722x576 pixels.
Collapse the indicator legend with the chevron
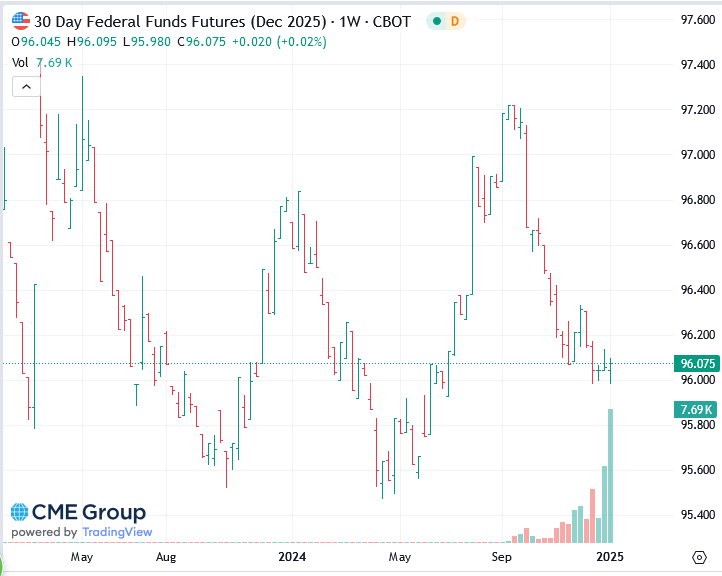pyautogui.click(x=25, y=87)
